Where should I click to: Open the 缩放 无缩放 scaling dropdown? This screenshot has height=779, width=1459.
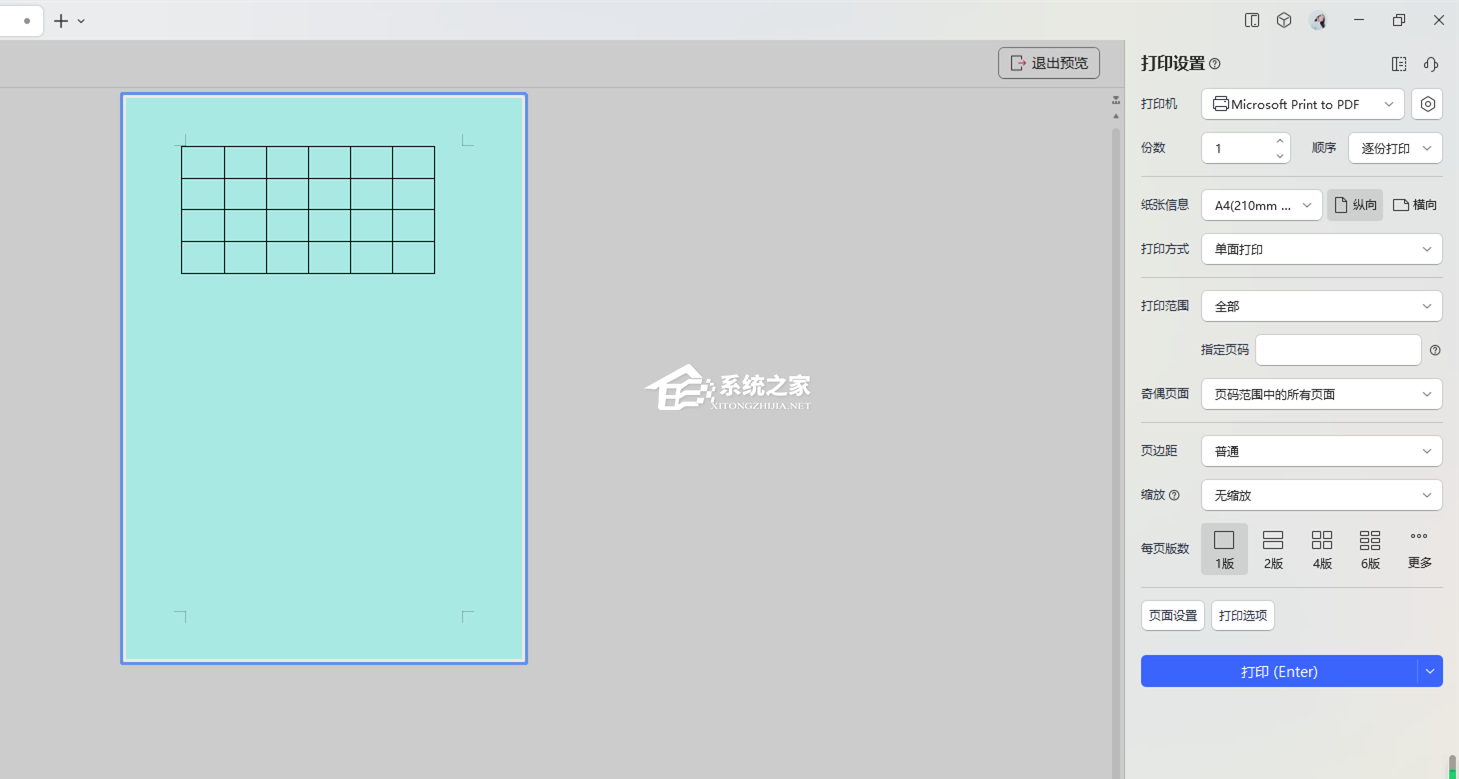point(1322,495)
